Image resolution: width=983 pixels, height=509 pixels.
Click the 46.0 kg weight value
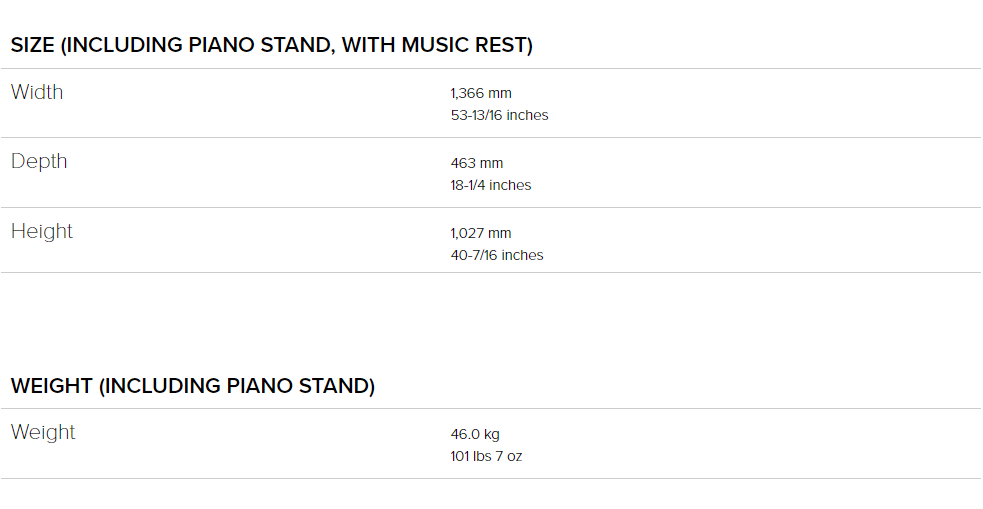[475, 434]
